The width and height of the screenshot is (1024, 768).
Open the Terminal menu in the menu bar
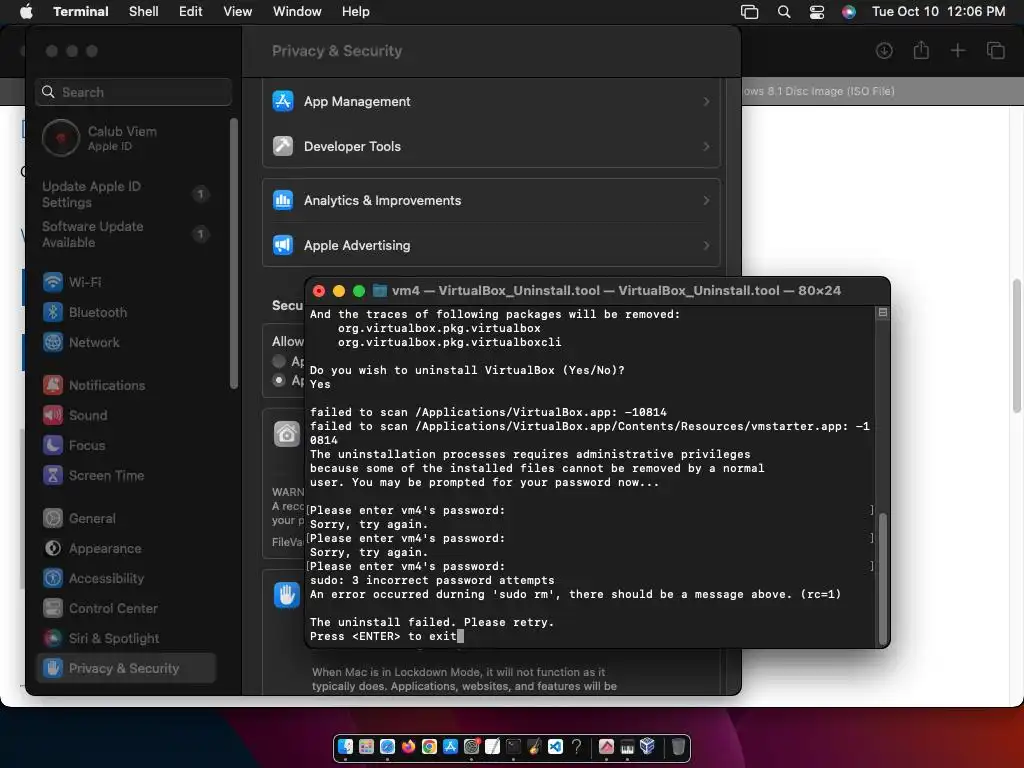coord(81,11)
